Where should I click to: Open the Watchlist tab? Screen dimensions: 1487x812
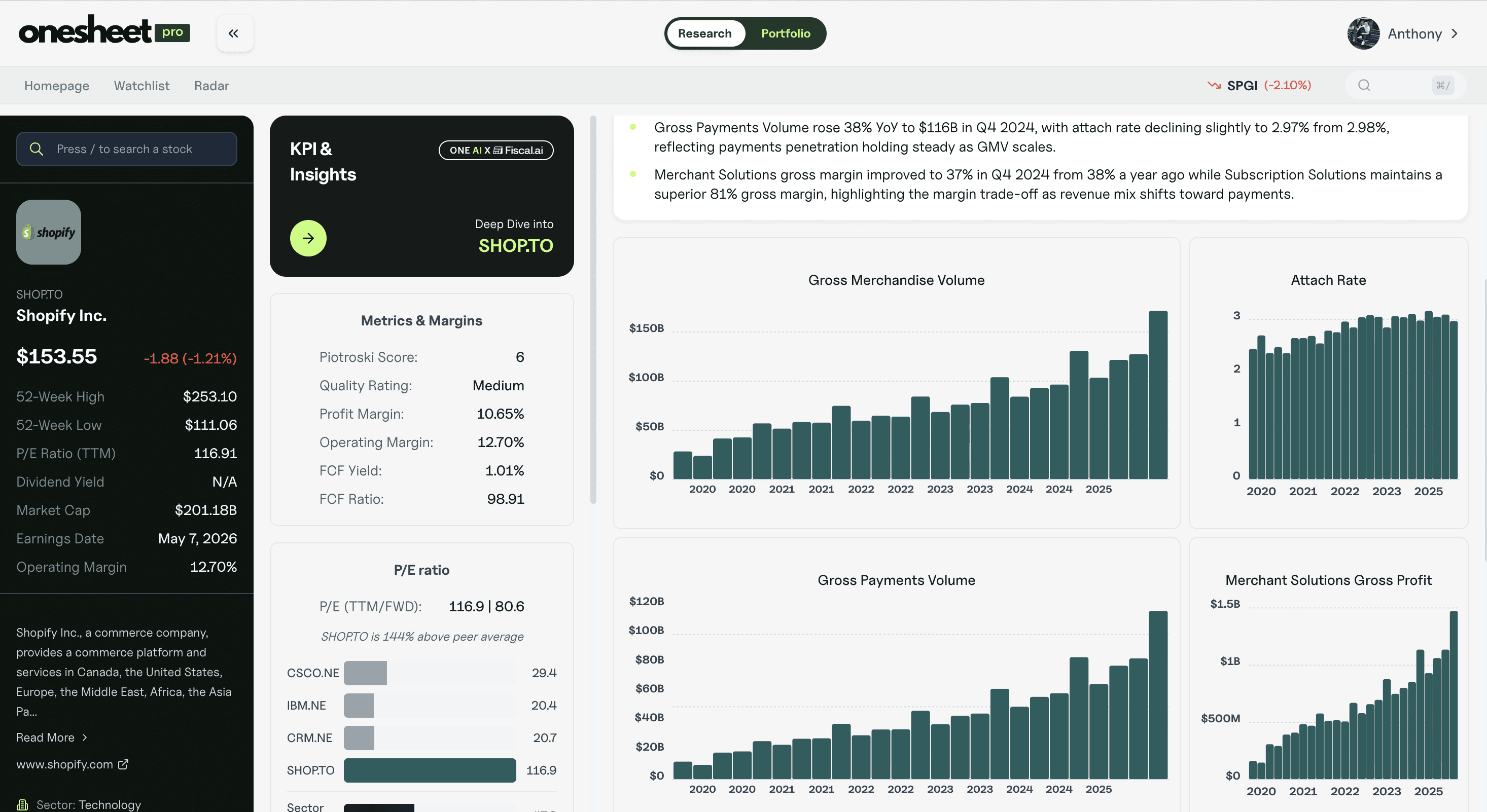click(x=141, y=86)
